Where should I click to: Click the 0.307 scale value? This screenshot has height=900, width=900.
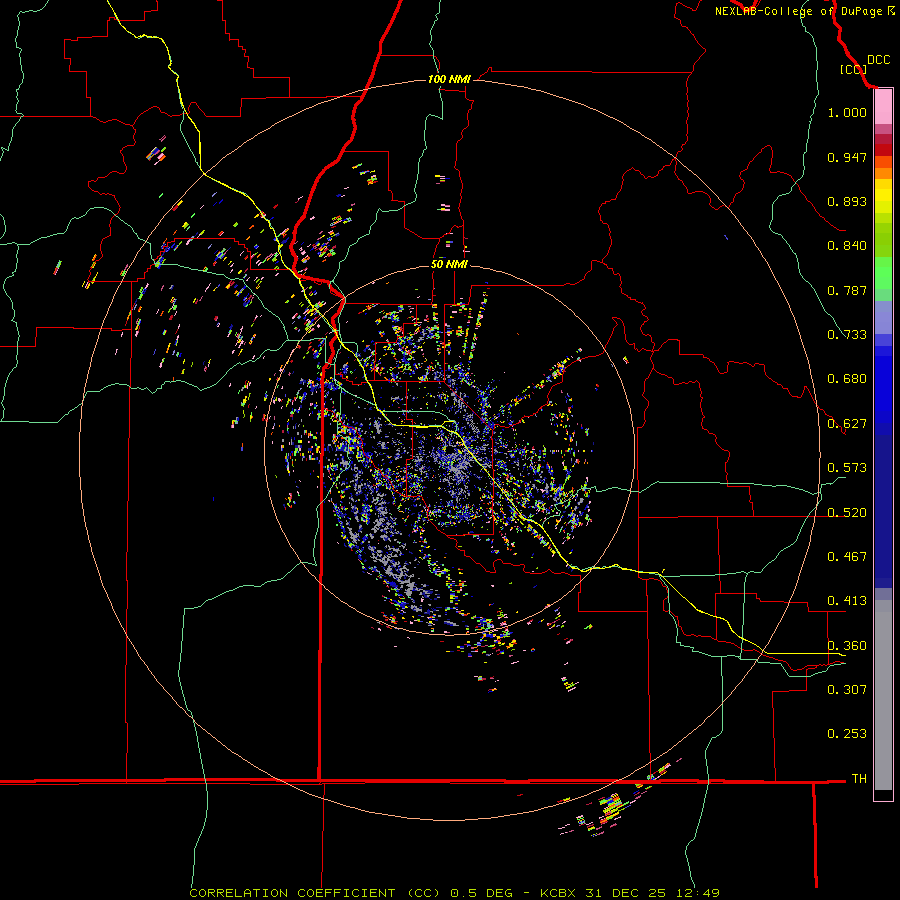coord(847,690)
